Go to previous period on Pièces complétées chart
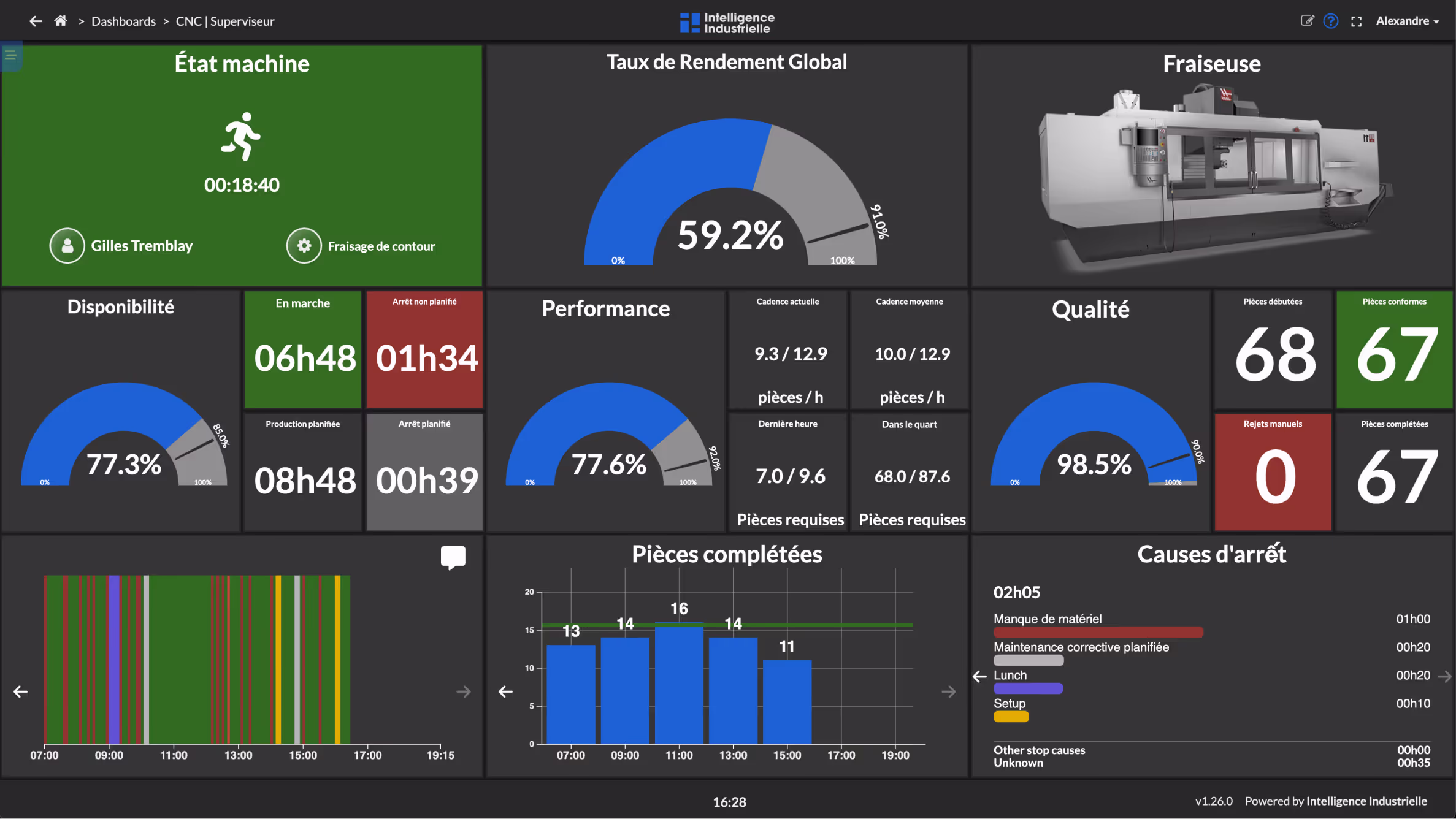Image resolution: width=1456 pixels, height=819 pixels. [x=505, y=692]
